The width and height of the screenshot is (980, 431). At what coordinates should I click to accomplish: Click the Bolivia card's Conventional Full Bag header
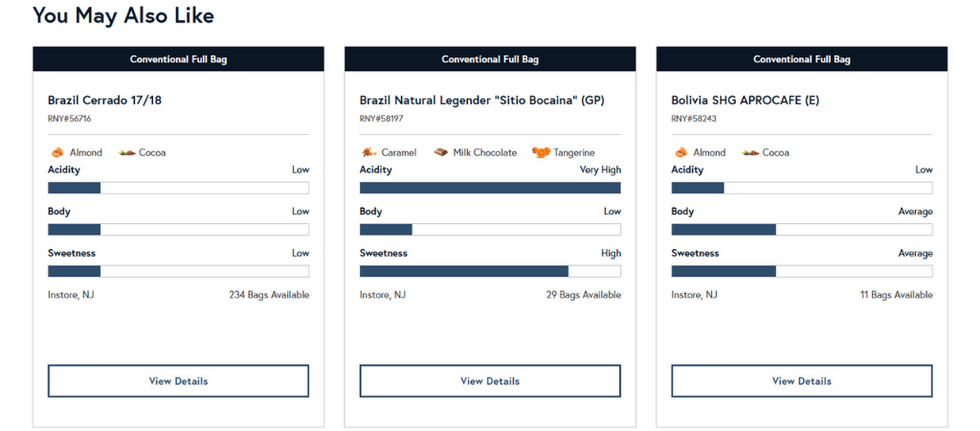pos(802,59)
